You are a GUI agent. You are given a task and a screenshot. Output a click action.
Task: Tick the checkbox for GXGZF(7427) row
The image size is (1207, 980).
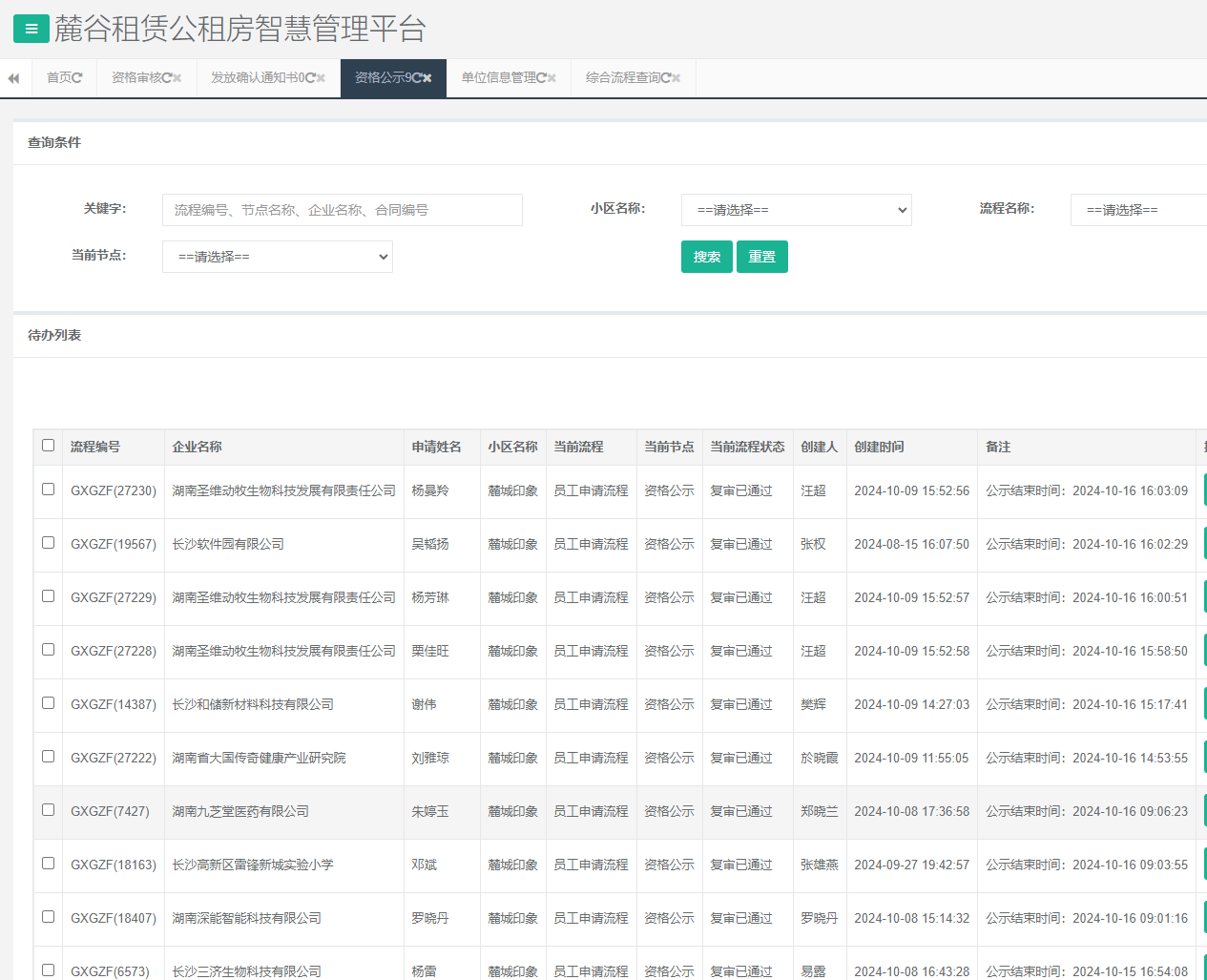[x=49, y=810]
